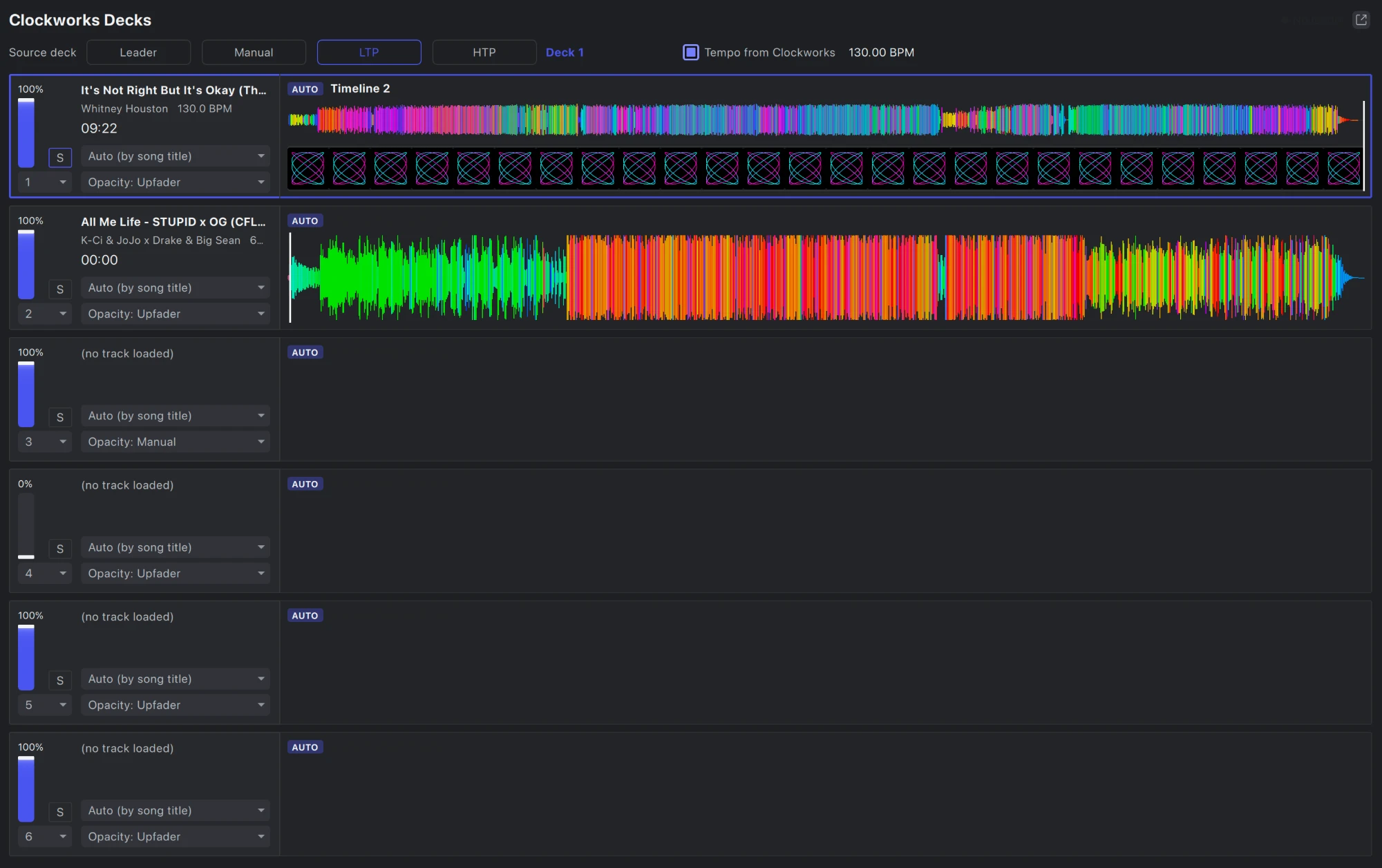Toggle S button on deck 3
The image size is (1382, 868).
pyautogui.click(x=60, y=417)
